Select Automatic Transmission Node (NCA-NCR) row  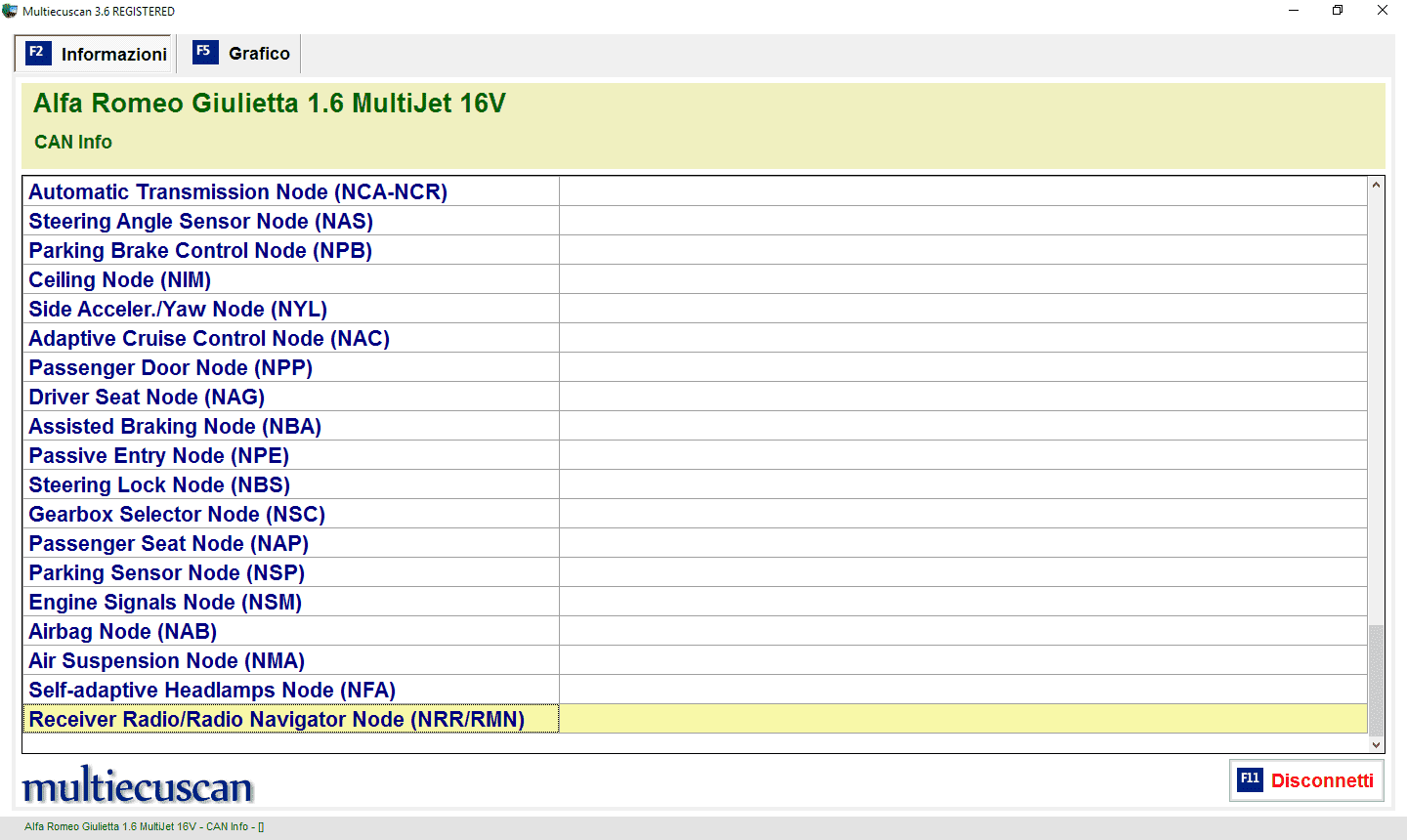(695, 191)
